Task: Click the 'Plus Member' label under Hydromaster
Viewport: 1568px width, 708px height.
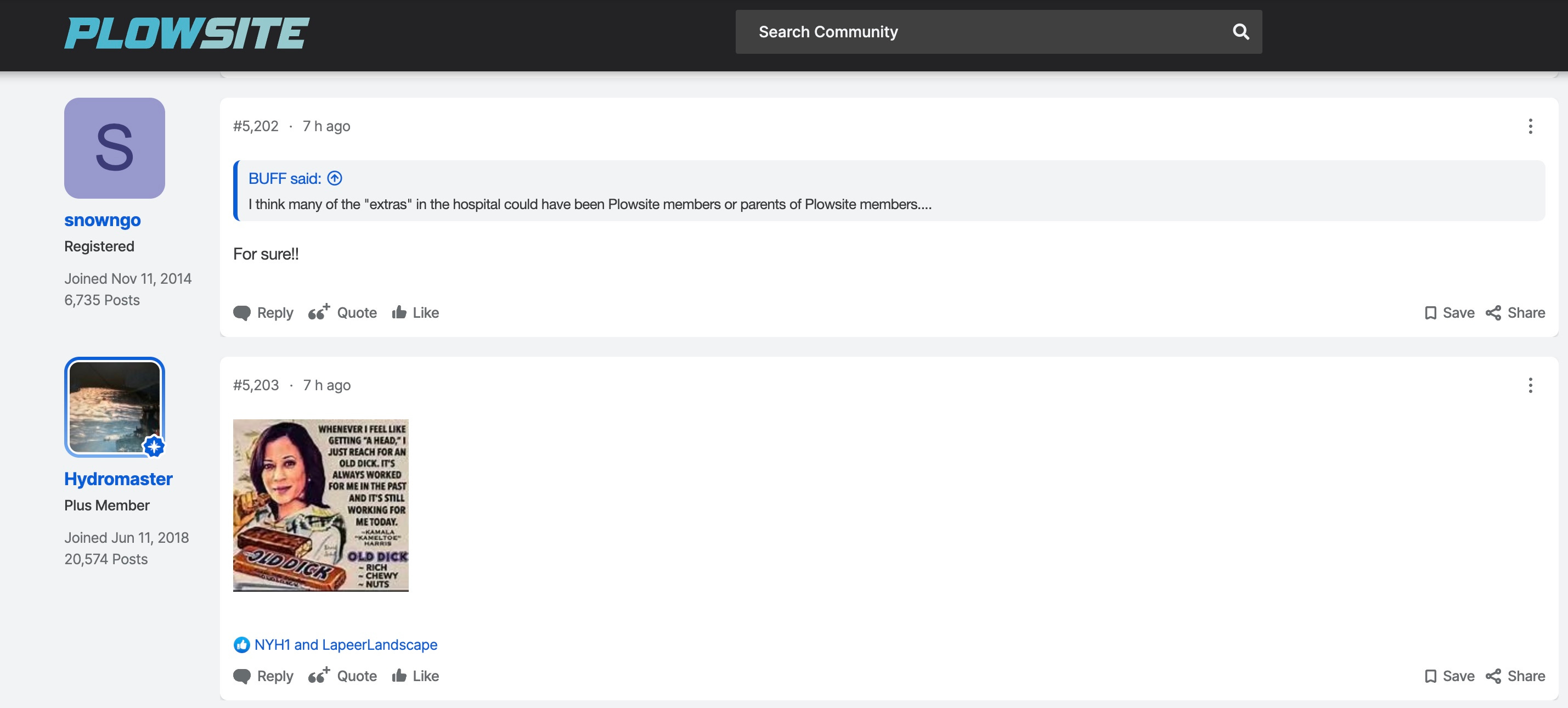Action: pos(107,505)
